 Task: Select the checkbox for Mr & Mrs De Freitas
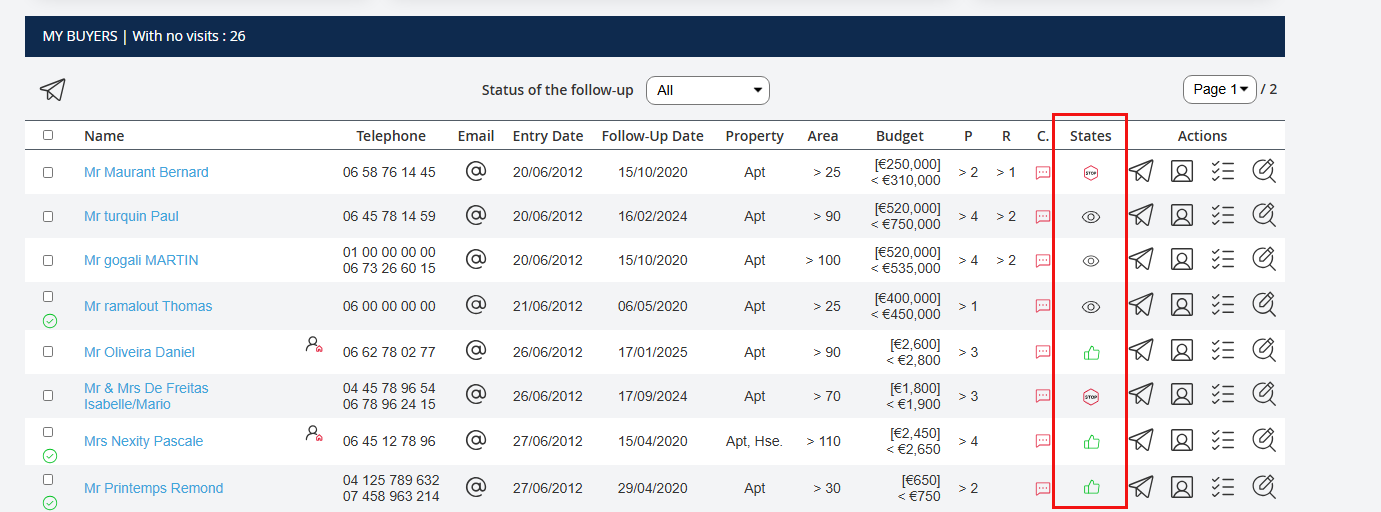tap(48, 396)
